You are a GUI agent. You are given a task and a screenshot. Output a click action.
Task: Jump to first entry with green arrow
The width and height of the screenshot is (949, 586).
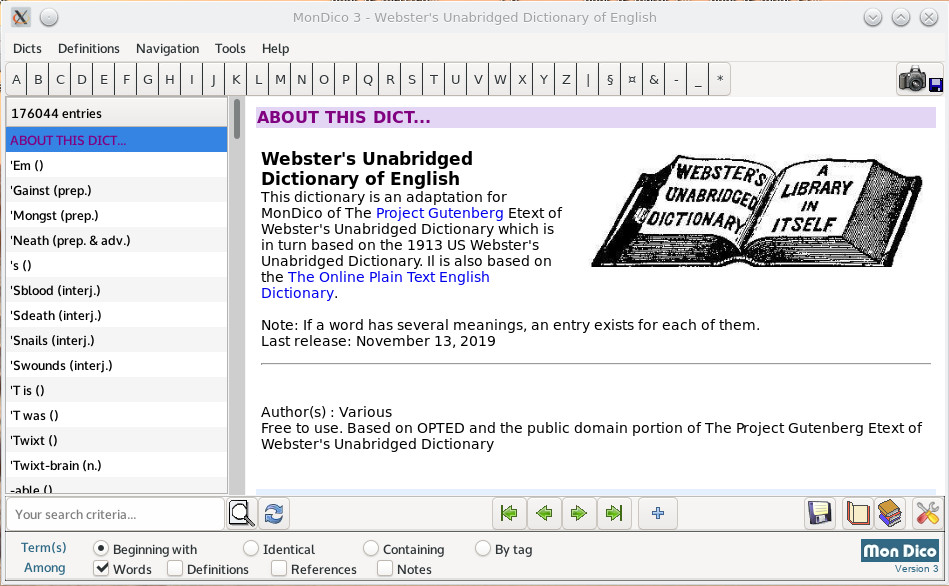509,514
